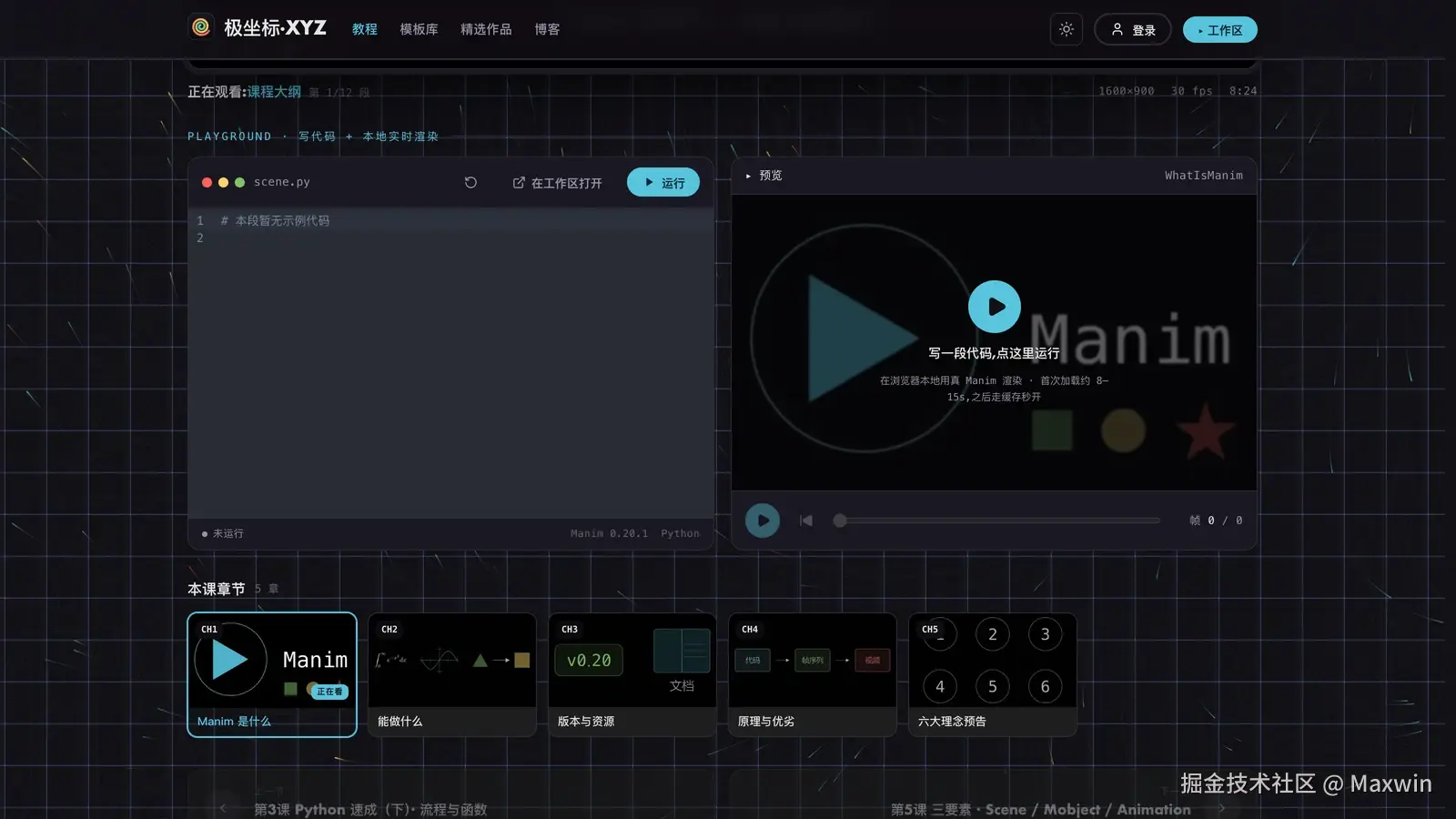Click the 极坐标·XYZ spiral logo icon

click(200, 28)
